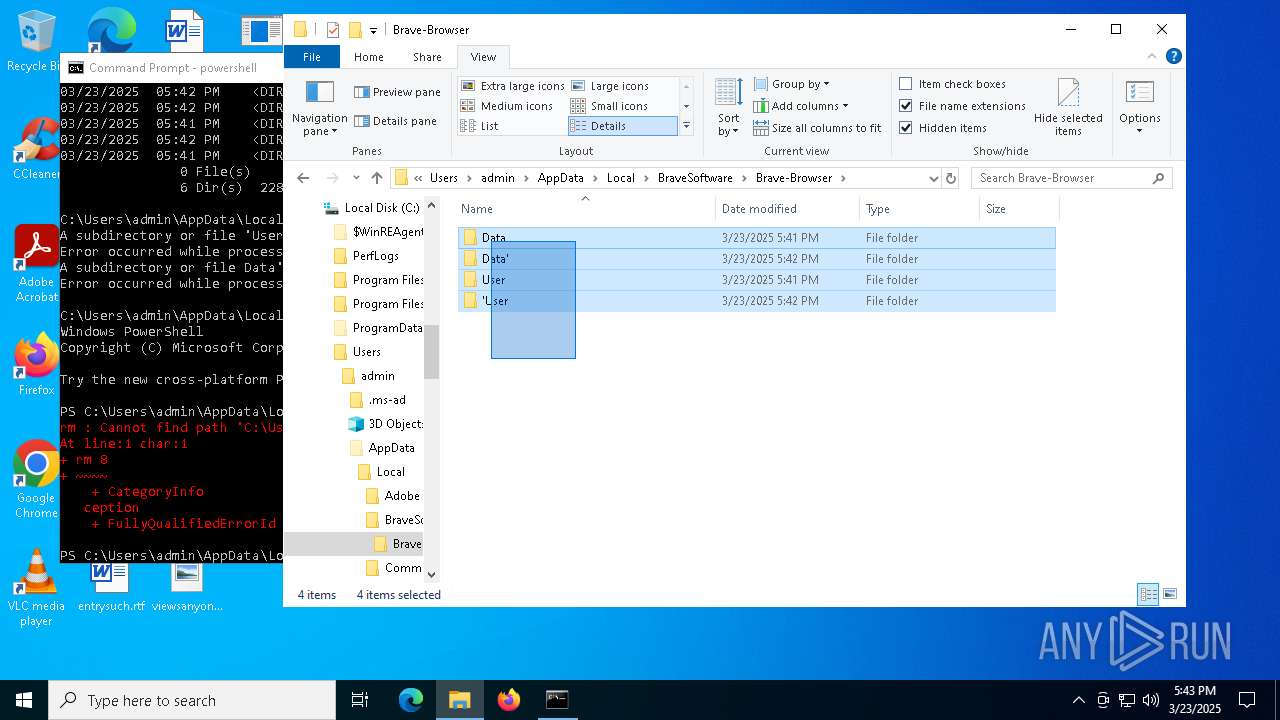The height and width of the screenshot is (720, 1280).
Task: Choose Extra large icons layout
Action: (513, 86)
